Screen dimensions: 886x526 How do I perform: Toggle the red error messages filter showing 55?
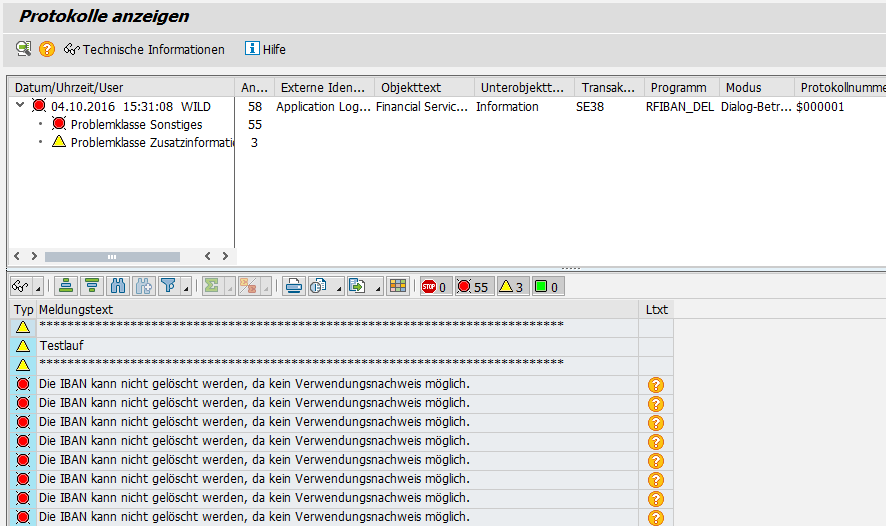tap(473, 287)
